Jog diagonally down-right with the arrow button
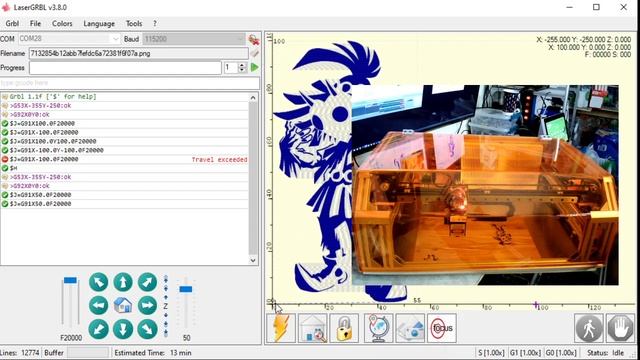Screen dimensions: 640x360 147,329
